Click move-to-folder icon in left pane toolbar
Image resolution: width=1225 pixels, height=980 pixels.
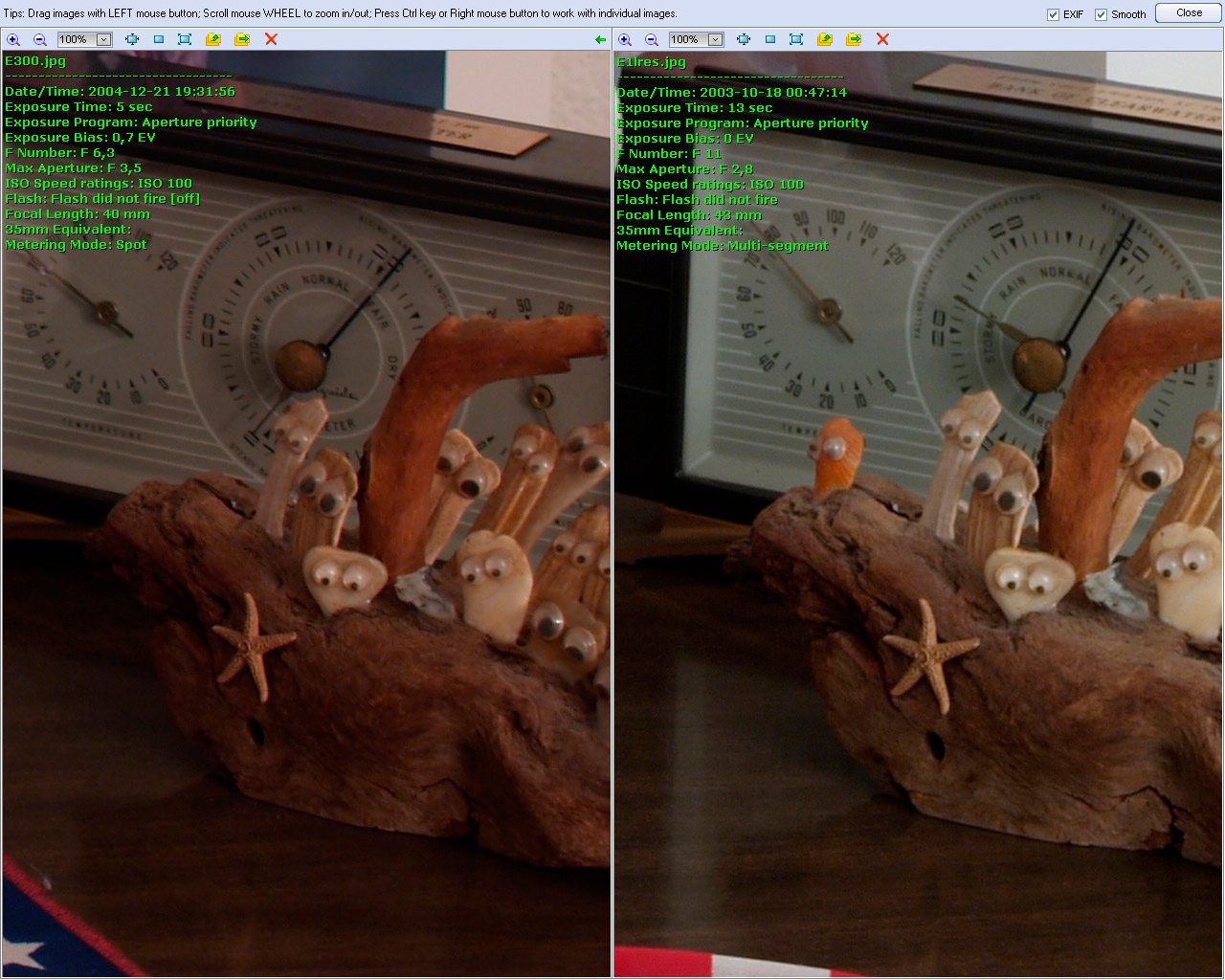pyautogui.click(x=242, y=39)
